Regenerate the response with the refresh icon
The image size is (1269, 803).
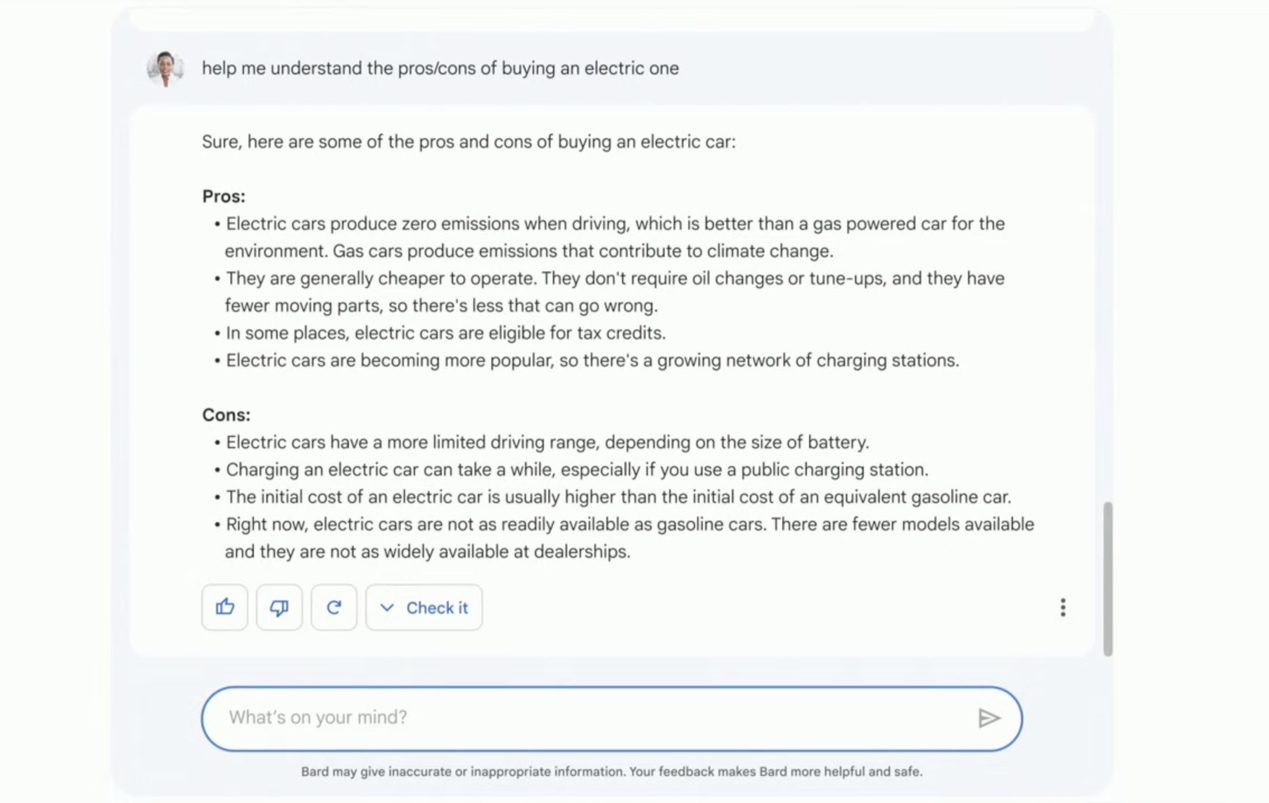(x=334, y=607)
